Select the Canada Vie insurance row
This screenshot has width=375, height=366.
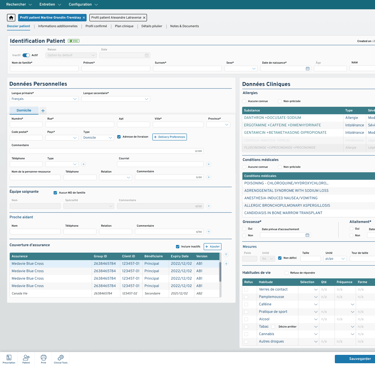[115, 294]
